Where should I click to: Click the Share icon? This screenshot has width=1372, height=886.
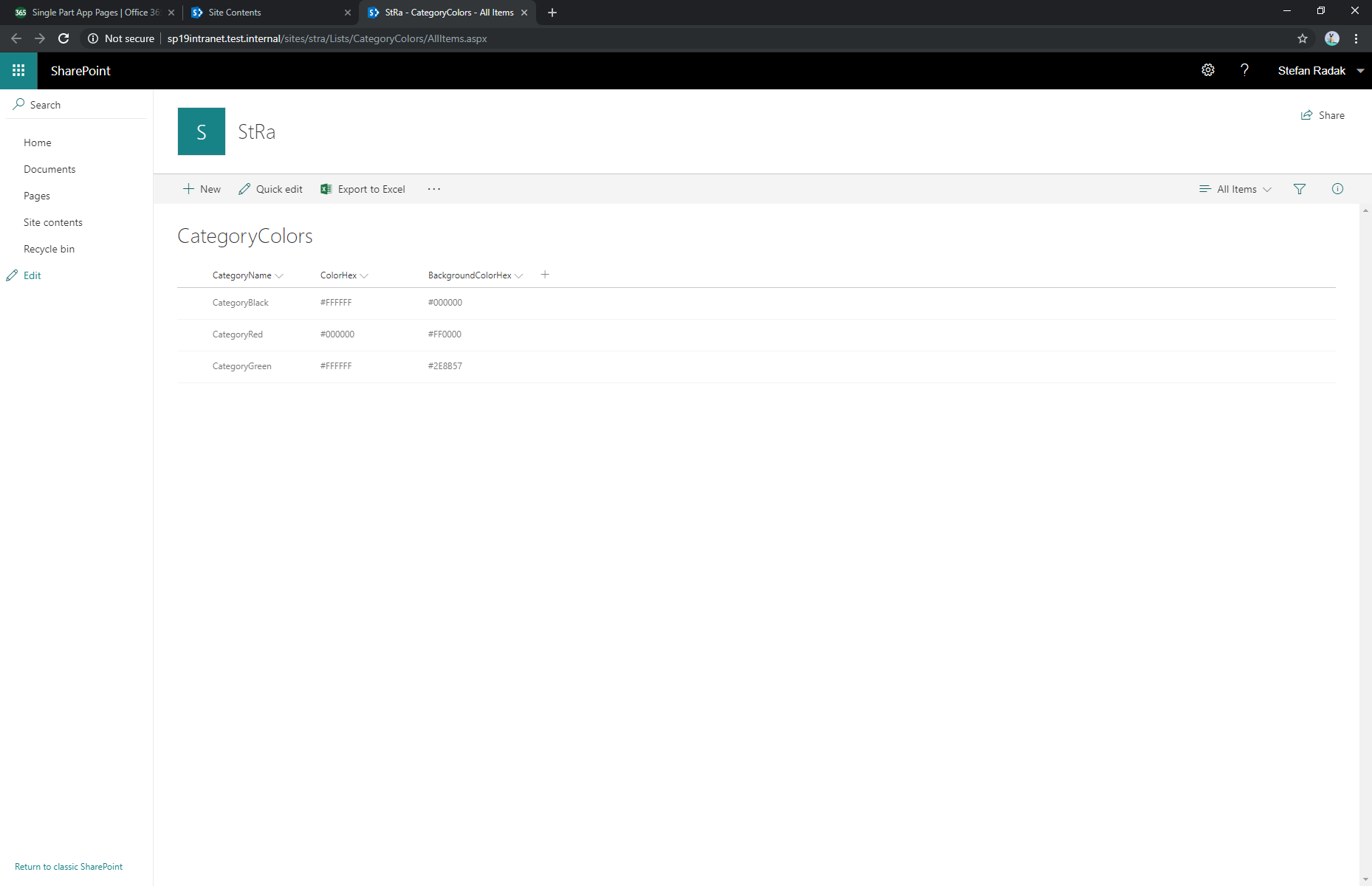tap(1306, 115)
